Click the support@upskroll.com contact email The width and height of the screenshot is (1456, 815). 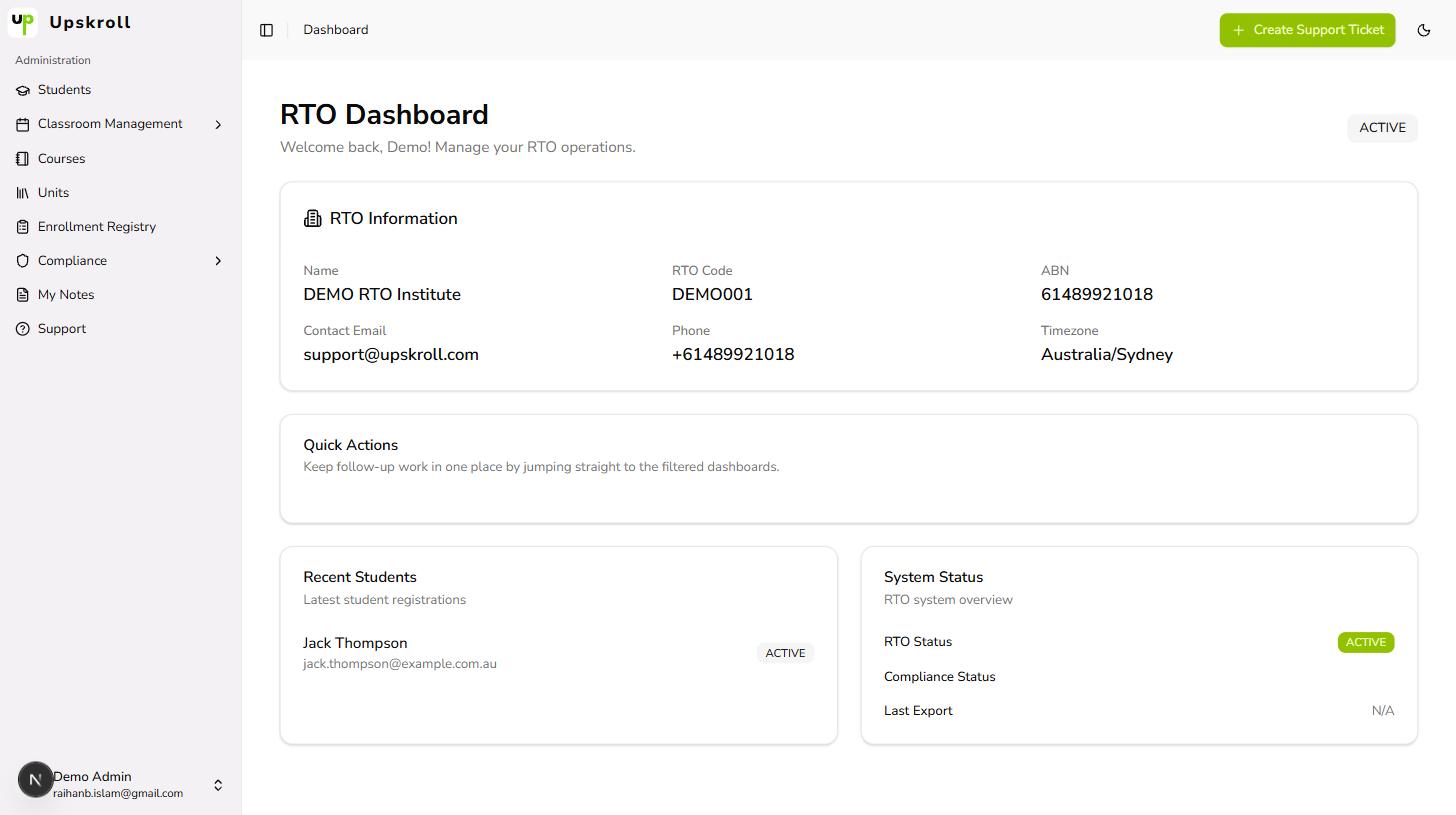tap(391, 355)
